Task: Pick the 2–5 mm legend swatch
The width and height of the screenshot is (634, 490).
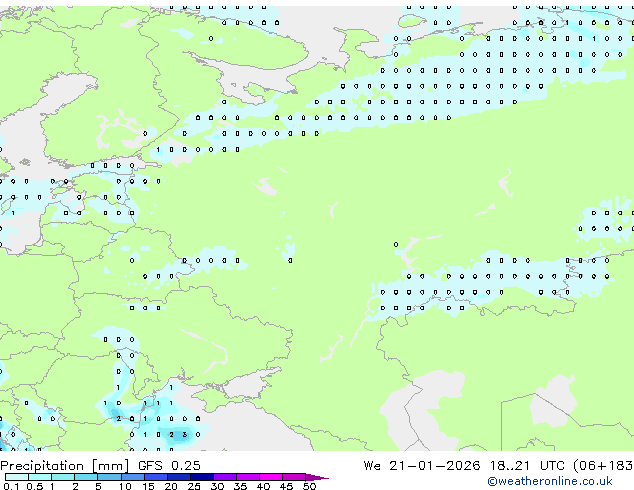Action: coord(86,477)
